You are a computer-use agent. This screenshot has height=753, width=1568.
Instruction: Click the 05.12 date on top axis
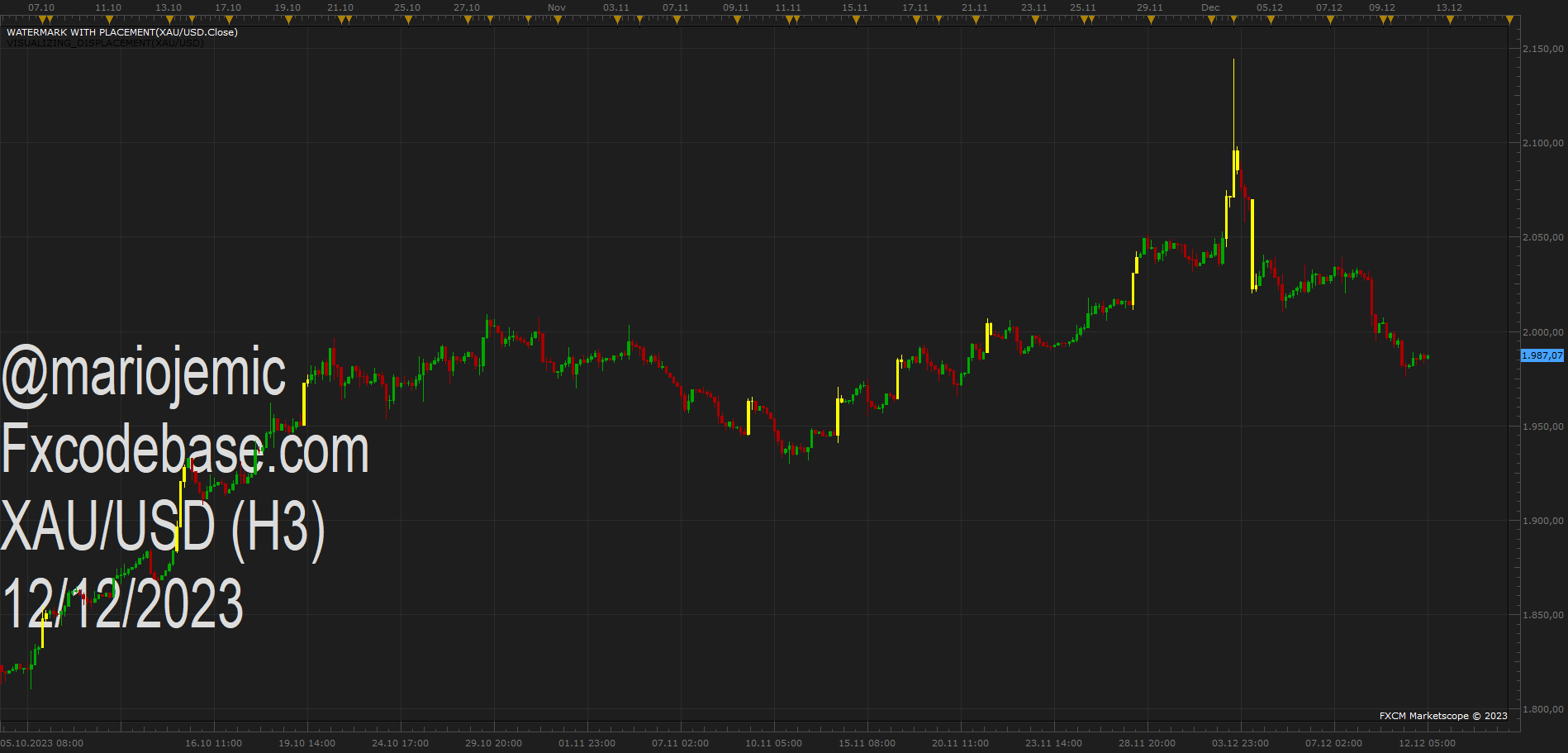point(1270,7)
